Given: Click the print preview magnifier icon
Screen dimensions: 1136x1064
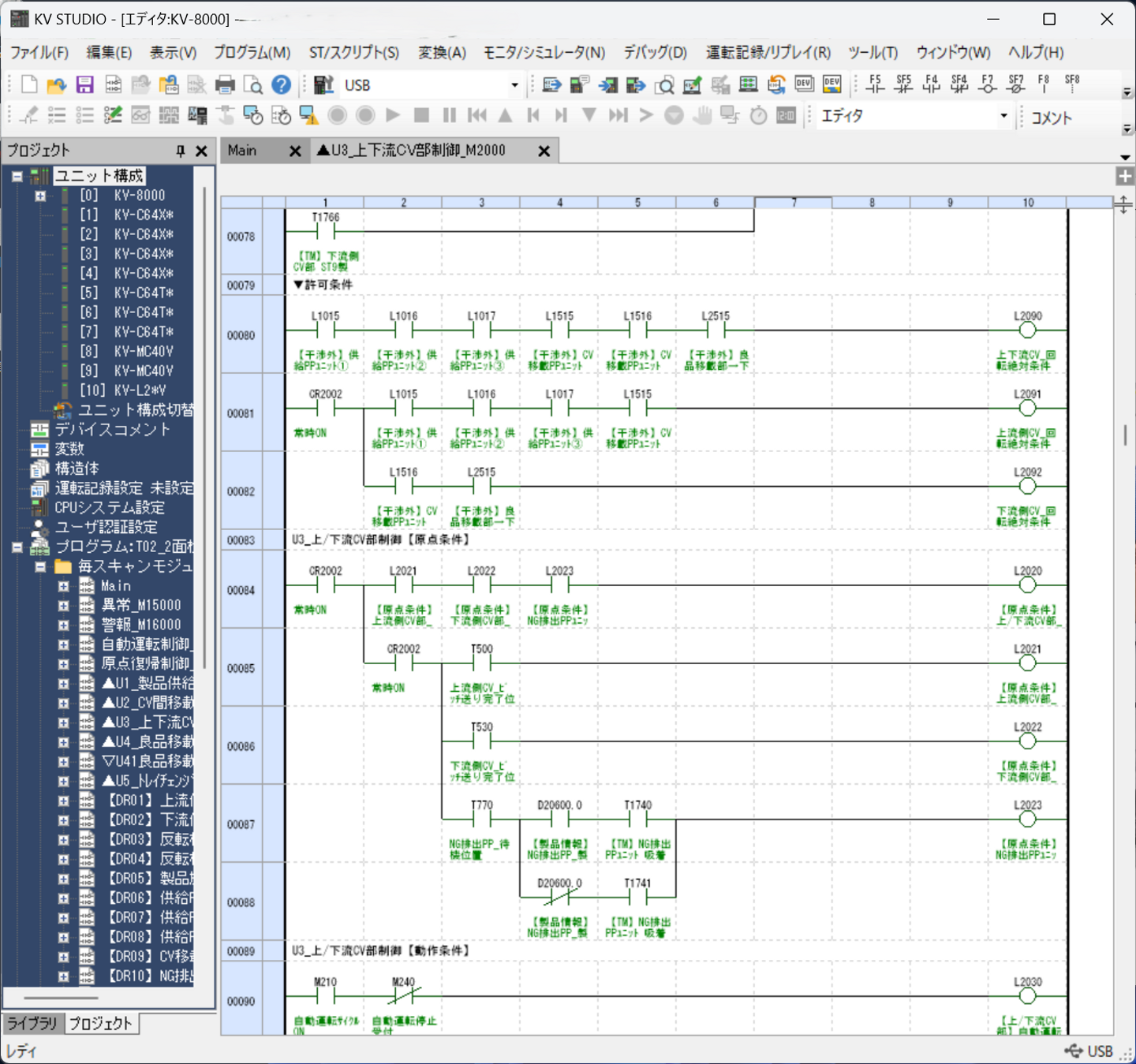Looking at the screenshot, I should point(252,85).
